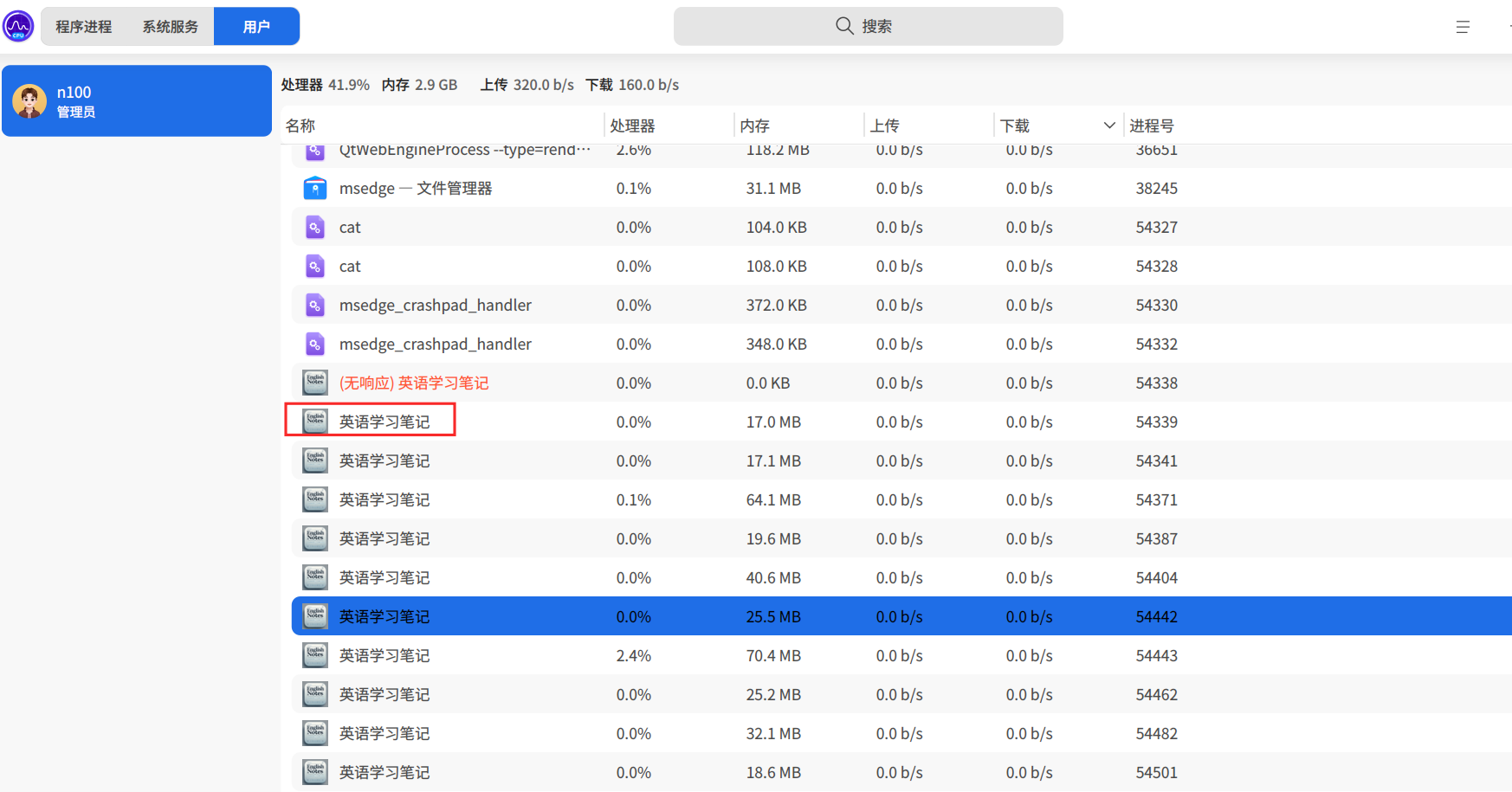Click the 64.1 MB memory cell
This screenshot has height=792, width=1512.
point(773,499)
